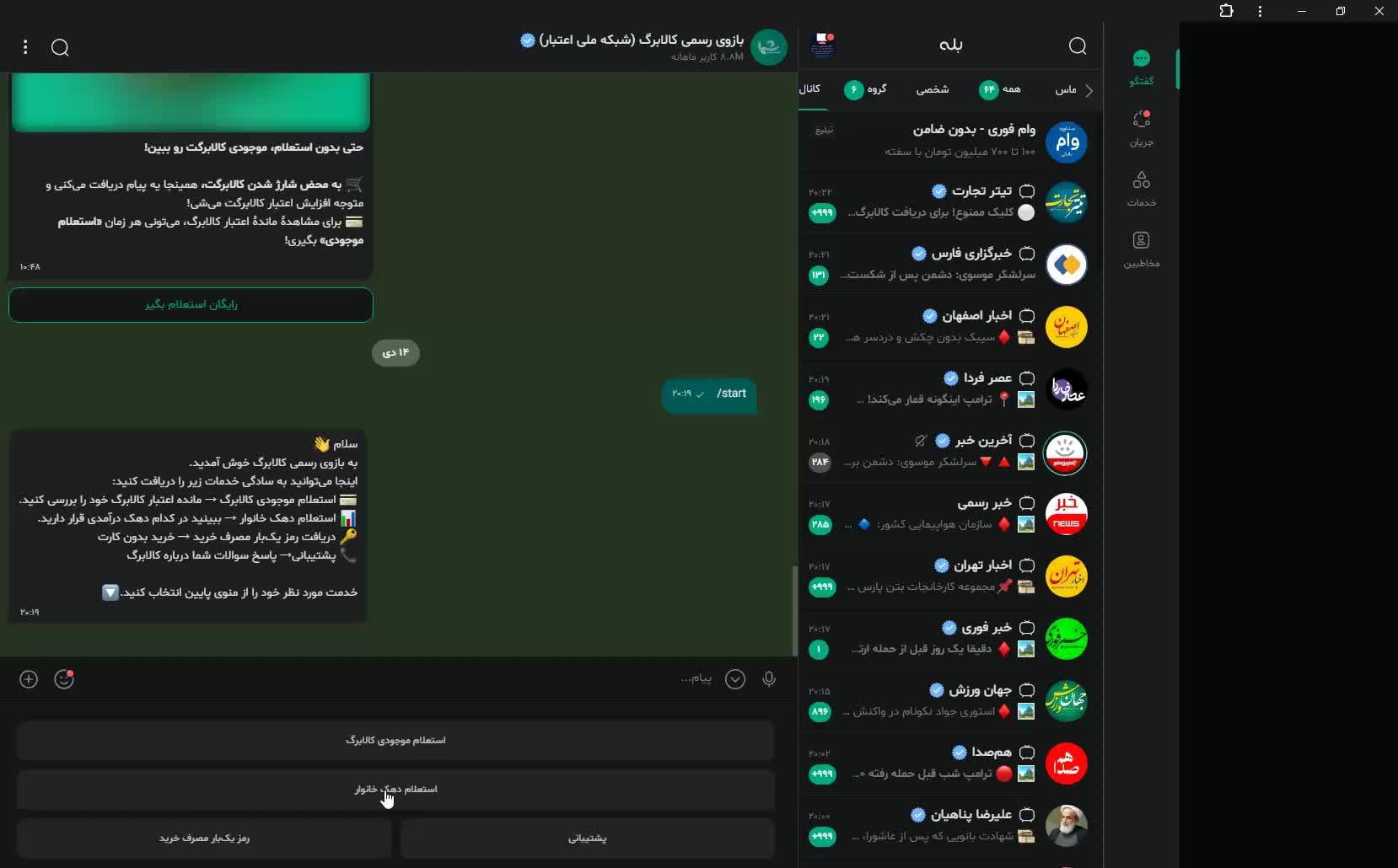Toggle the bot keyboard chevron in message bar
1398x868 pixels.
(x=735, y=679)
